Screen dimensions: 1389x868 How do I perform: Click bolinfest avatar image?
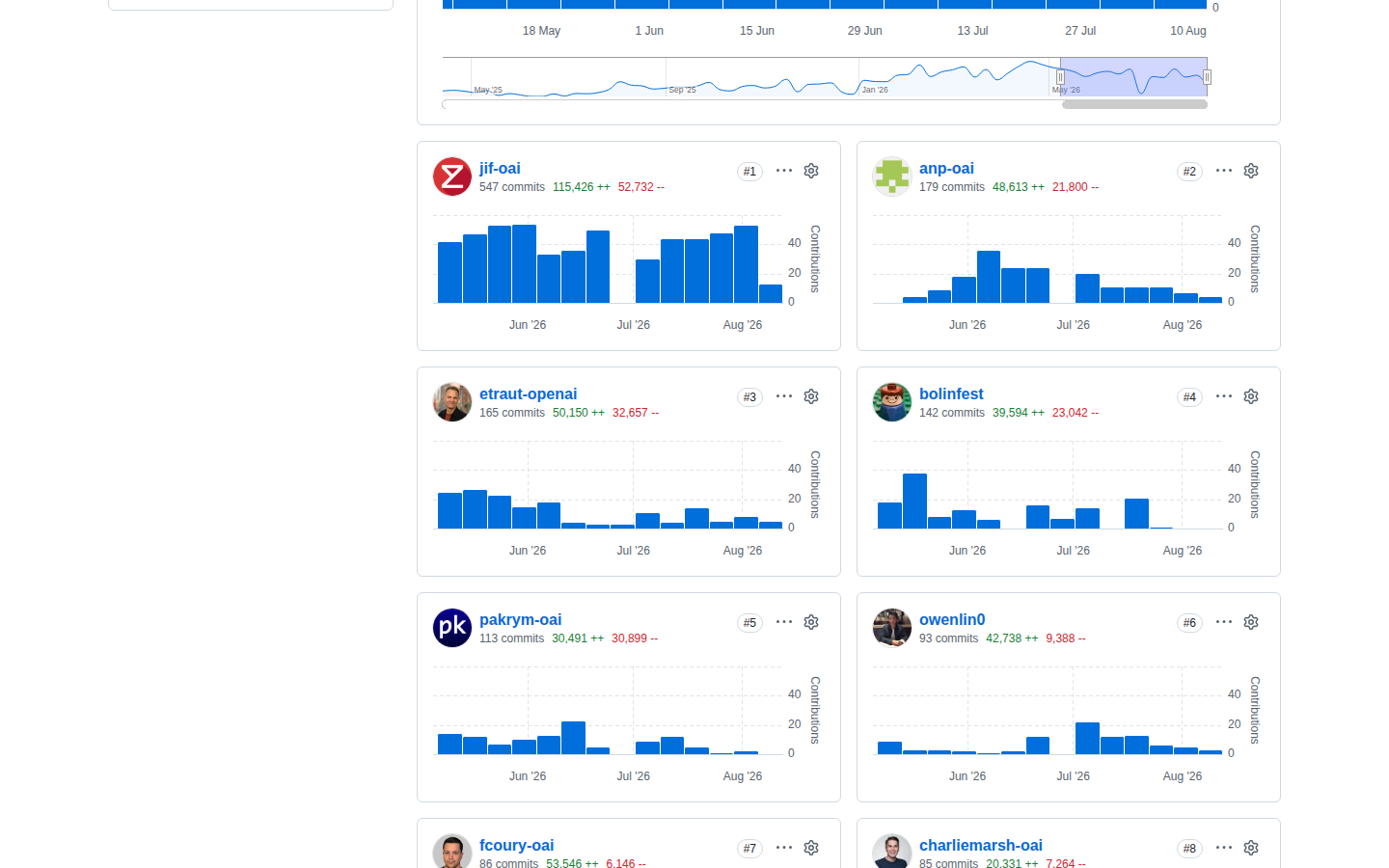coord(892,402)
